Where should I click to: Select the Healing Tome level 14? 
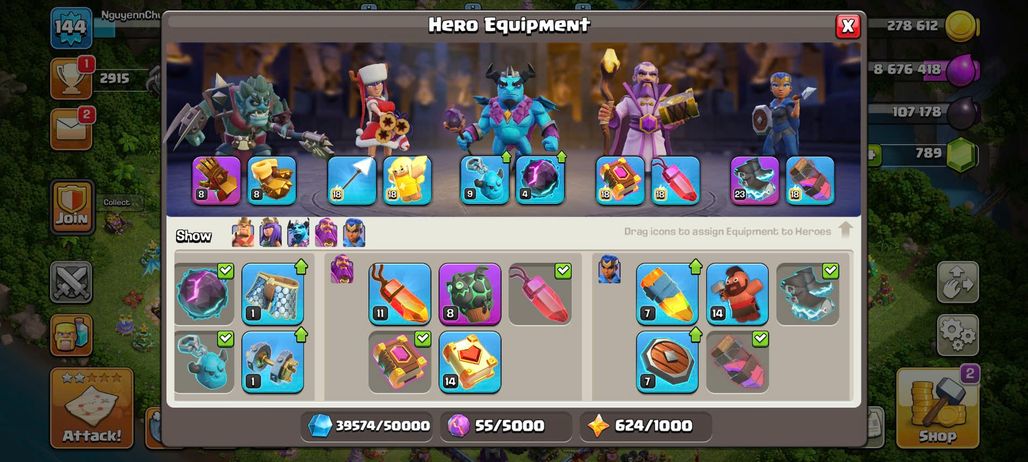click(x=469, y=362)
